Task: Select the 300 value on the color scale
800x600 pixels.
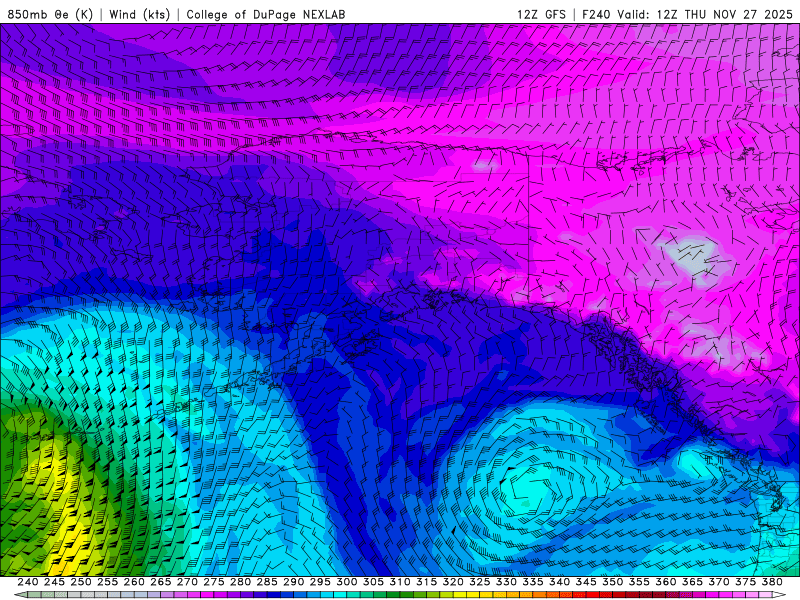Action: (x=346, y=582)
